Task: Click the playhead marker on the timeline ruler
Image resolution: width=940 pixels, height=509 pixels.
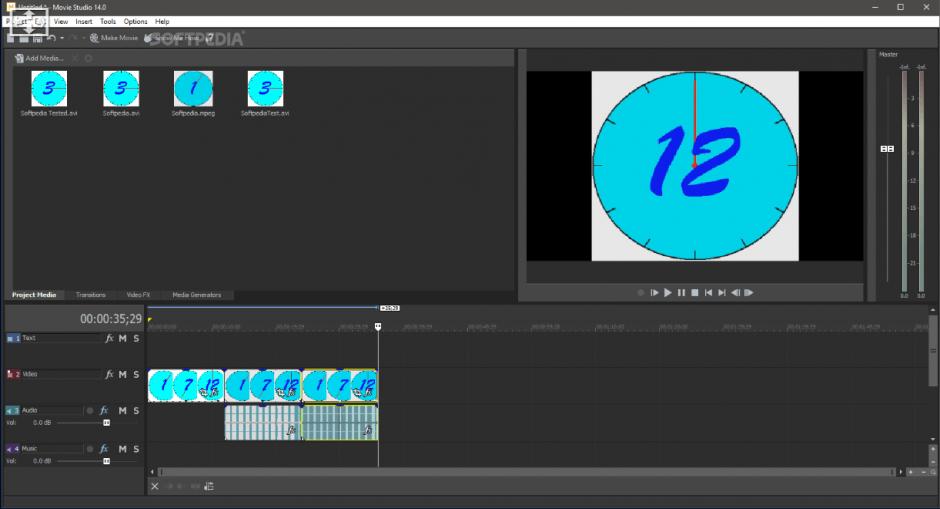Action: (x=378, y=326)
